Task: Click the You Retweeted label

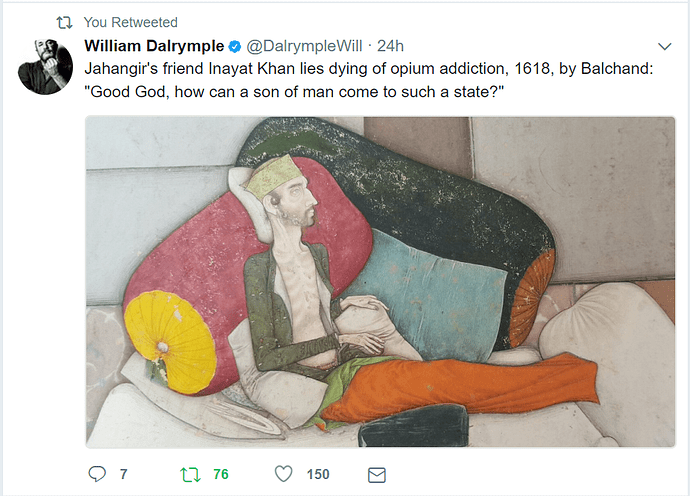Action: tap(131, 22)
